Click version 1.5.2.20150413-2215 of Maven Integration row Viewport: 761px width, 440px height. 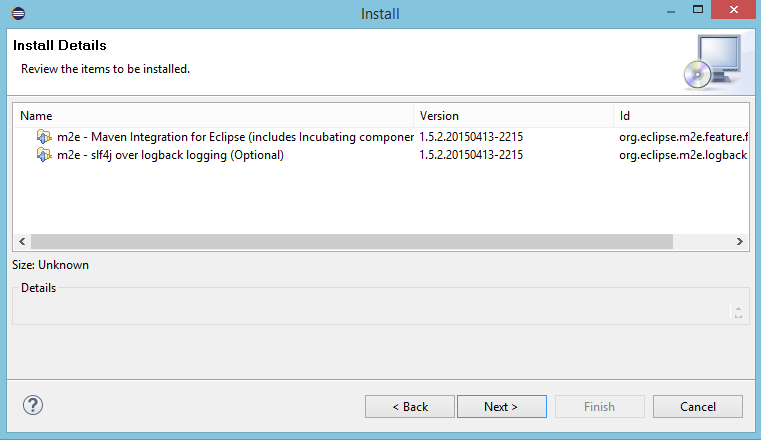471,137
